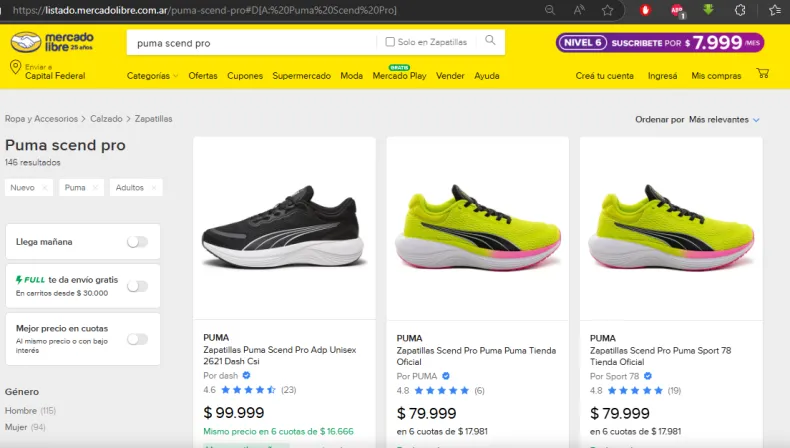
Task: Turn on Mejor precio en cuotas
Action: [137, 339]
